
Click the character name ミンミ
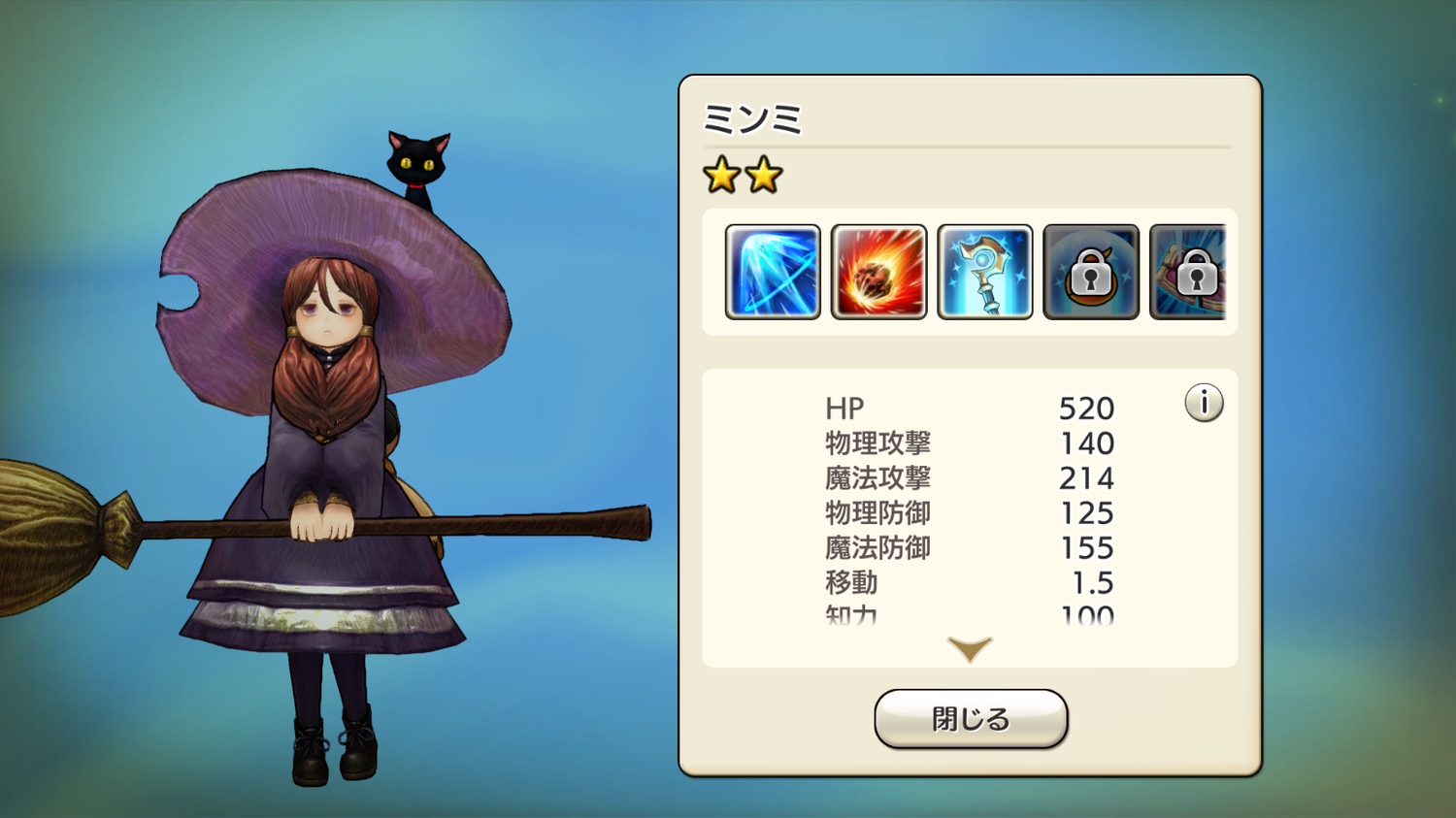click(752, 120)
